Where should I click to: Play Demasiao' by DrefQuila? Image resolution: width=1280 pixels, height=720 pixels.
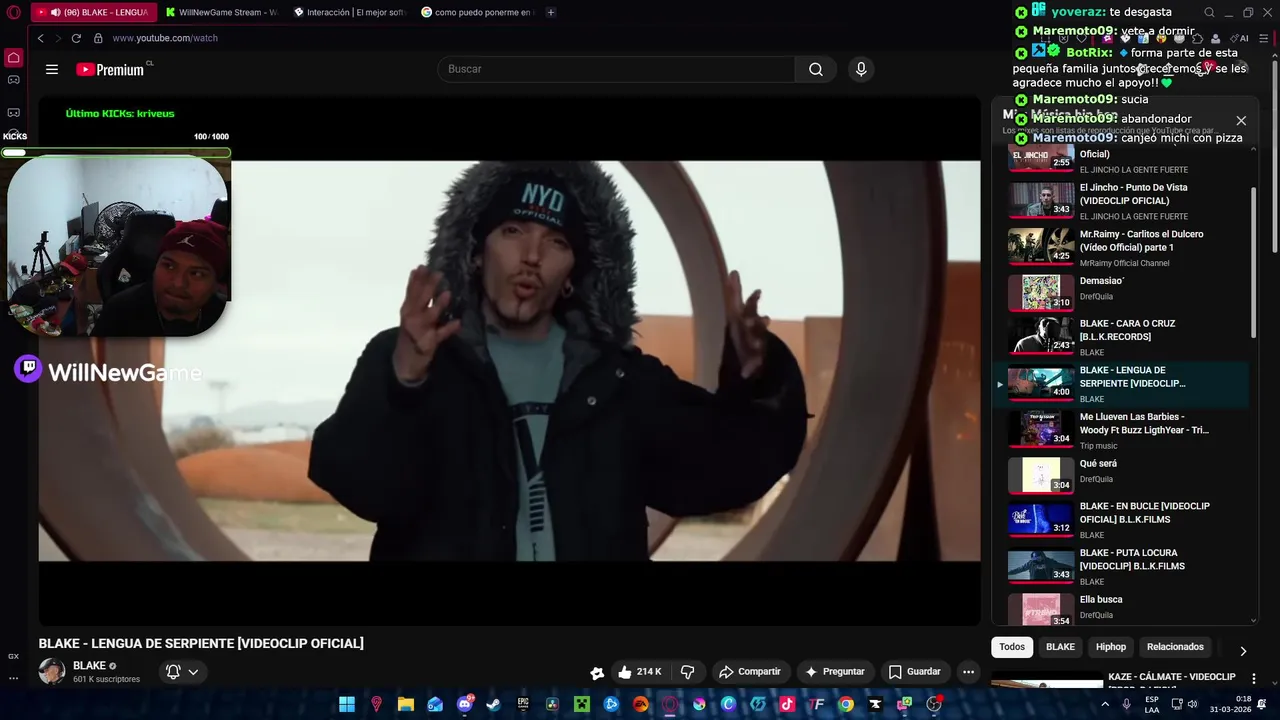pyautogui.click(x=1128, y=294)
